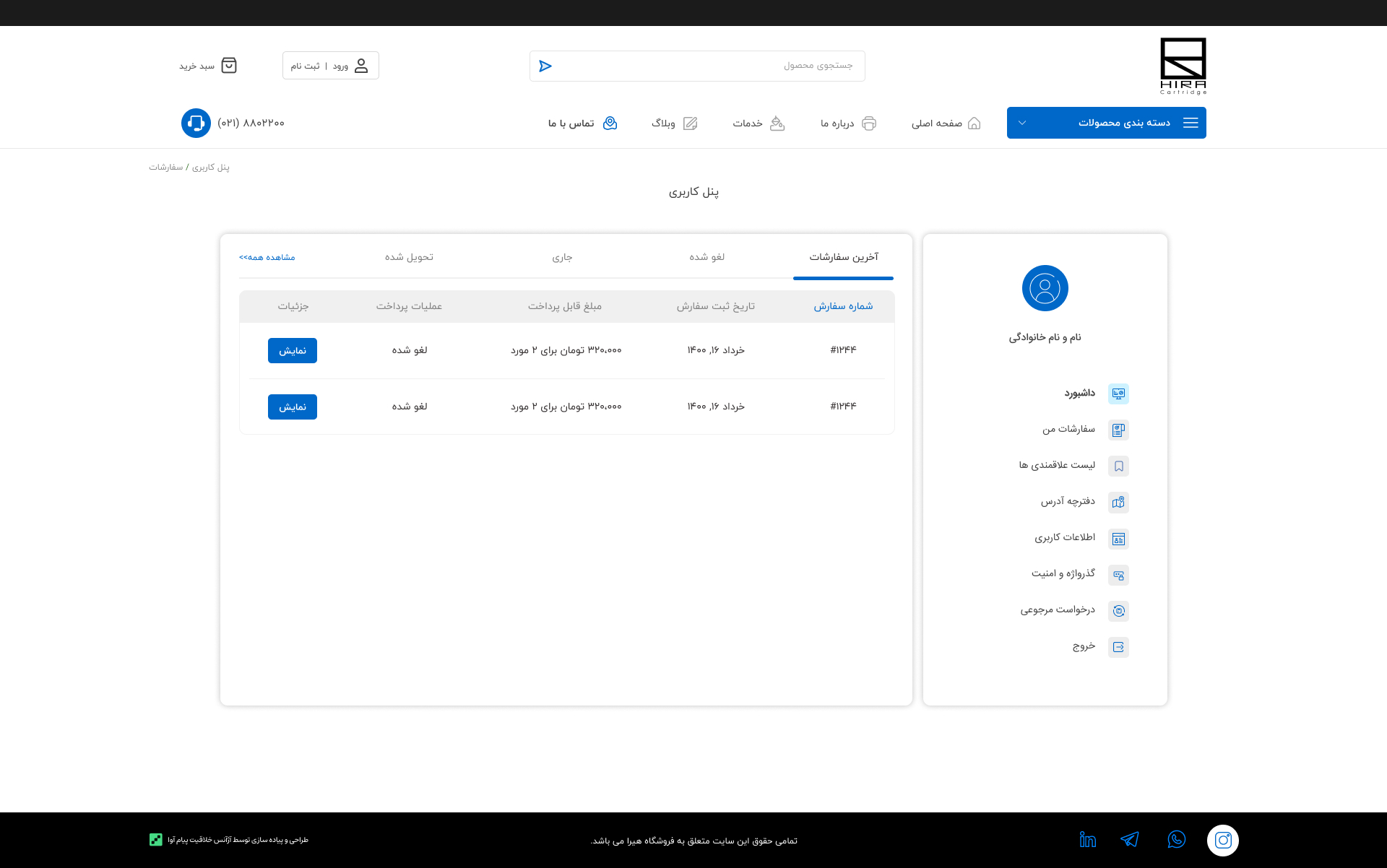The height and width of the screenshot is (868, 1387).
Task: Switch to the cancelled orders tab
Action: [x=707, y=257]
